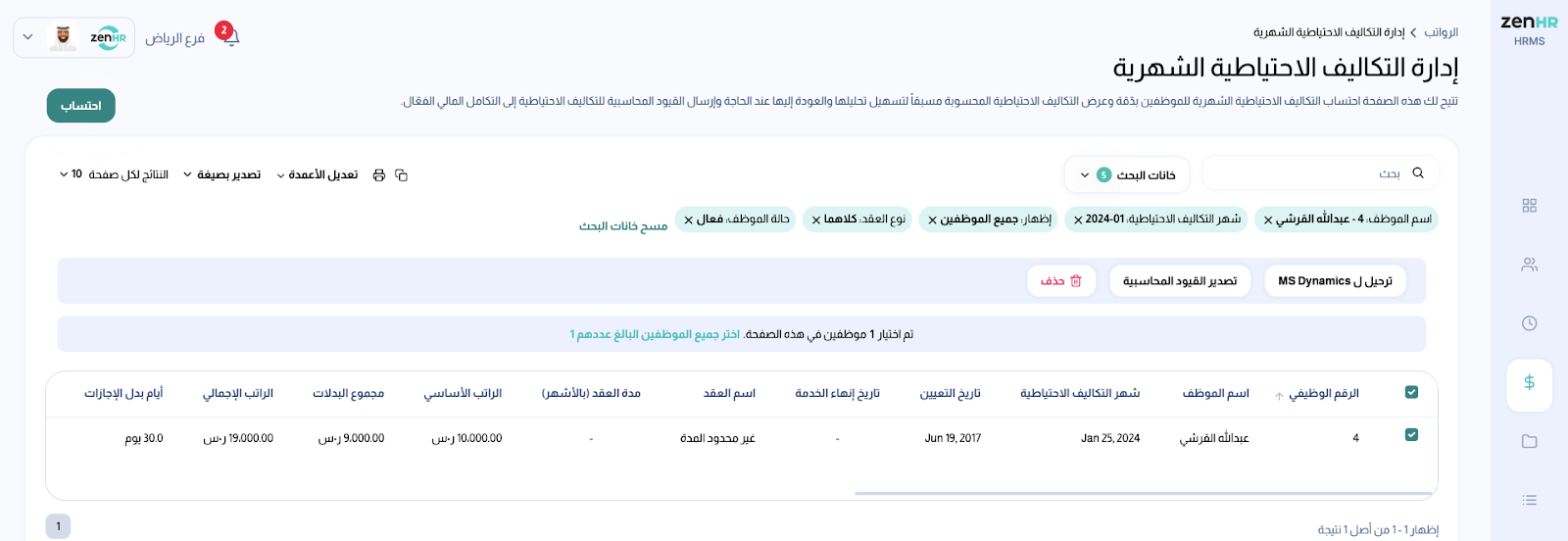Click the عبدالله القرشي employee name cell
Screen dimensions: 1568x541
tap(1214, 438)
